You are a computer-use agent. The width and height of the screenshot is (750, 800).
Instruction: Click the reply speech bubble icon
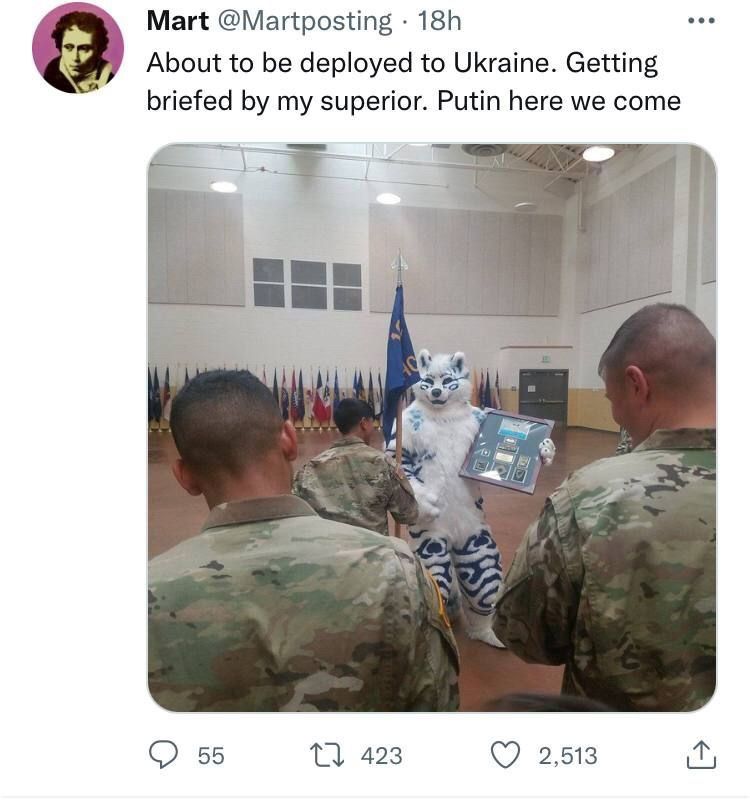[163, 755]
